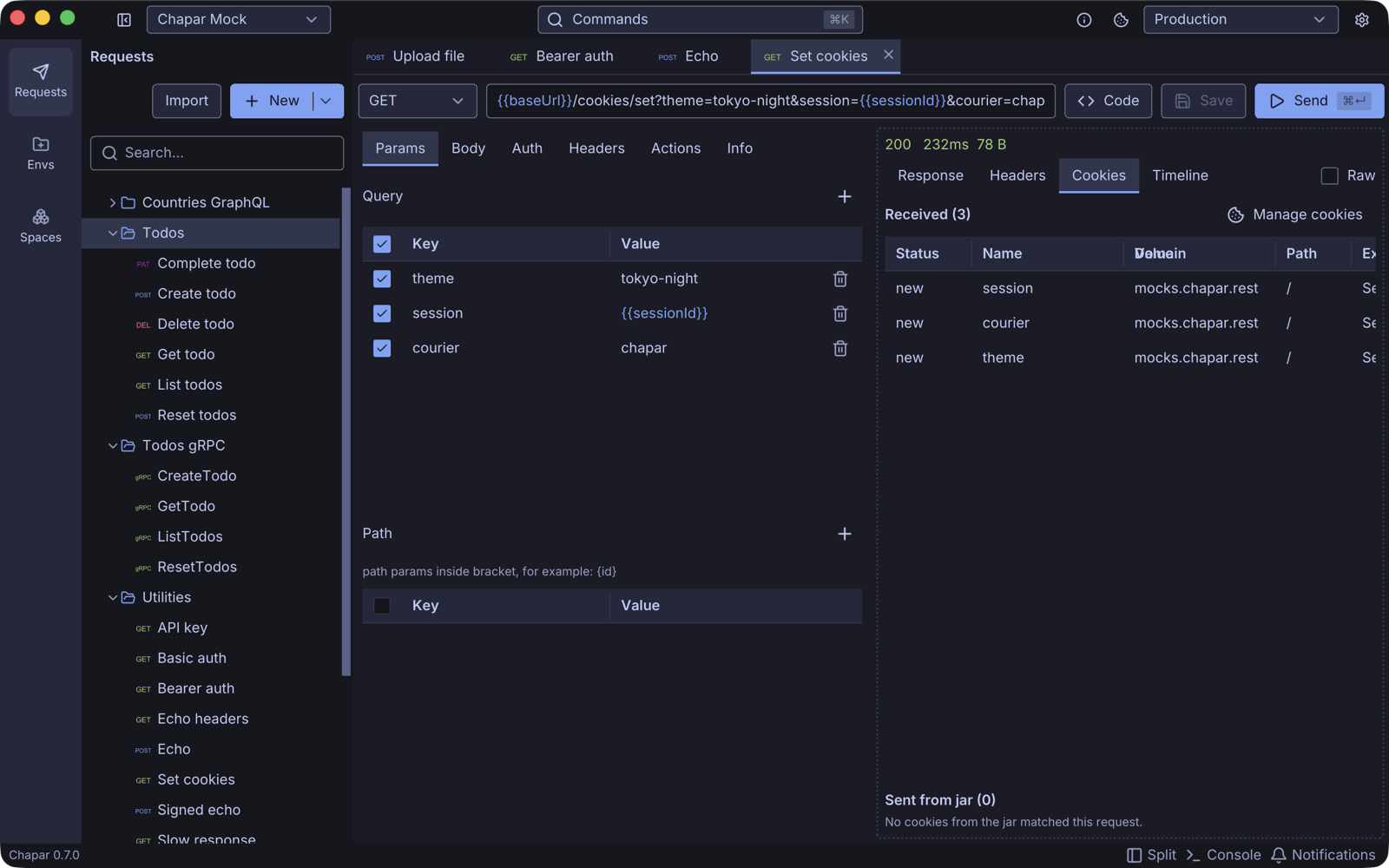The height and width of the screenshot is (868, 1389).
Task: Toggle the Query select-all header checkbox
Action: pyautogui.click(x=382, y=244)
